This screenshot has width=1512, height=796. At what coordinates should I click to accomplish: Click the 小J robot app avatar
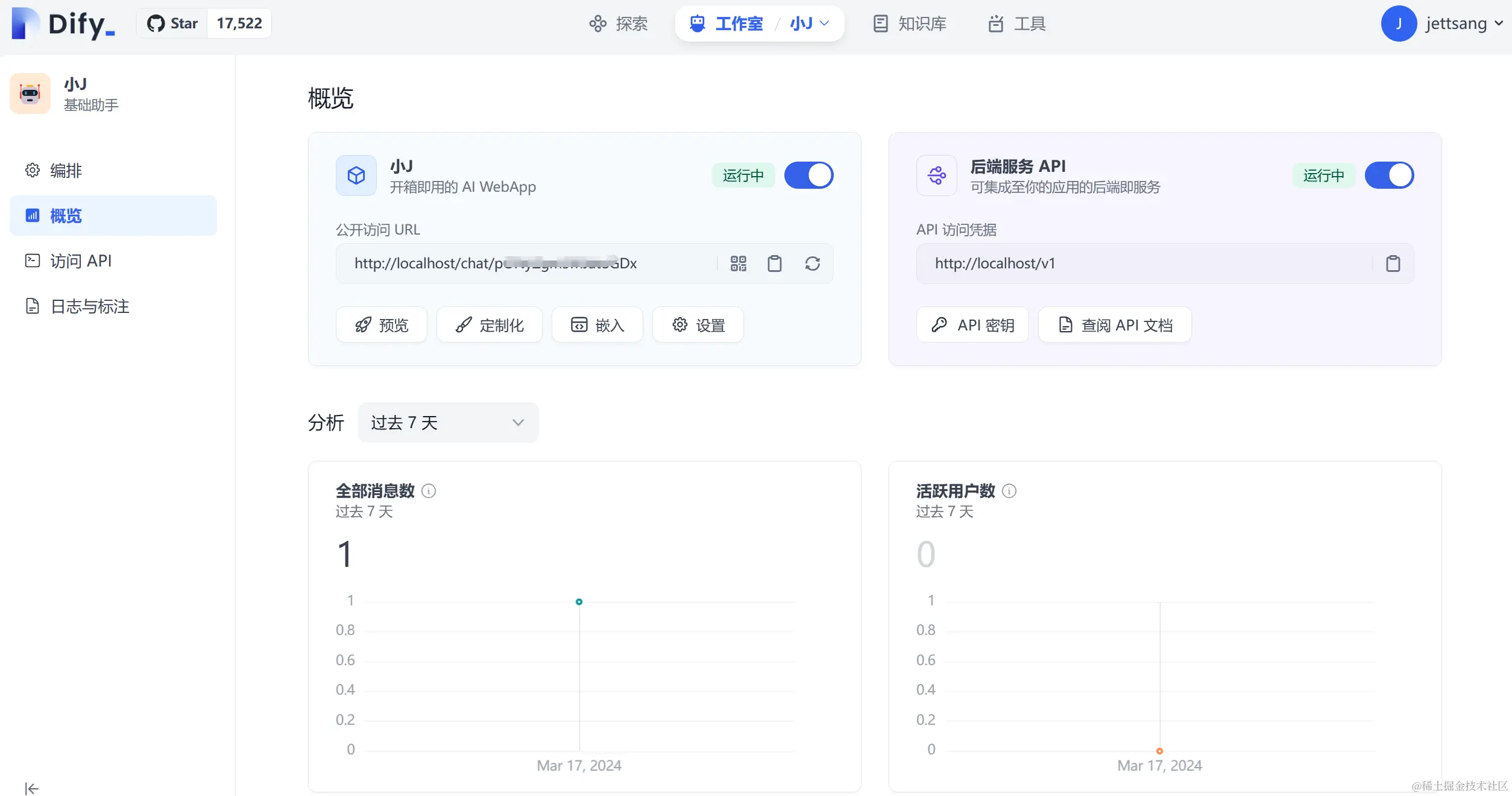[x=30, y=93]
